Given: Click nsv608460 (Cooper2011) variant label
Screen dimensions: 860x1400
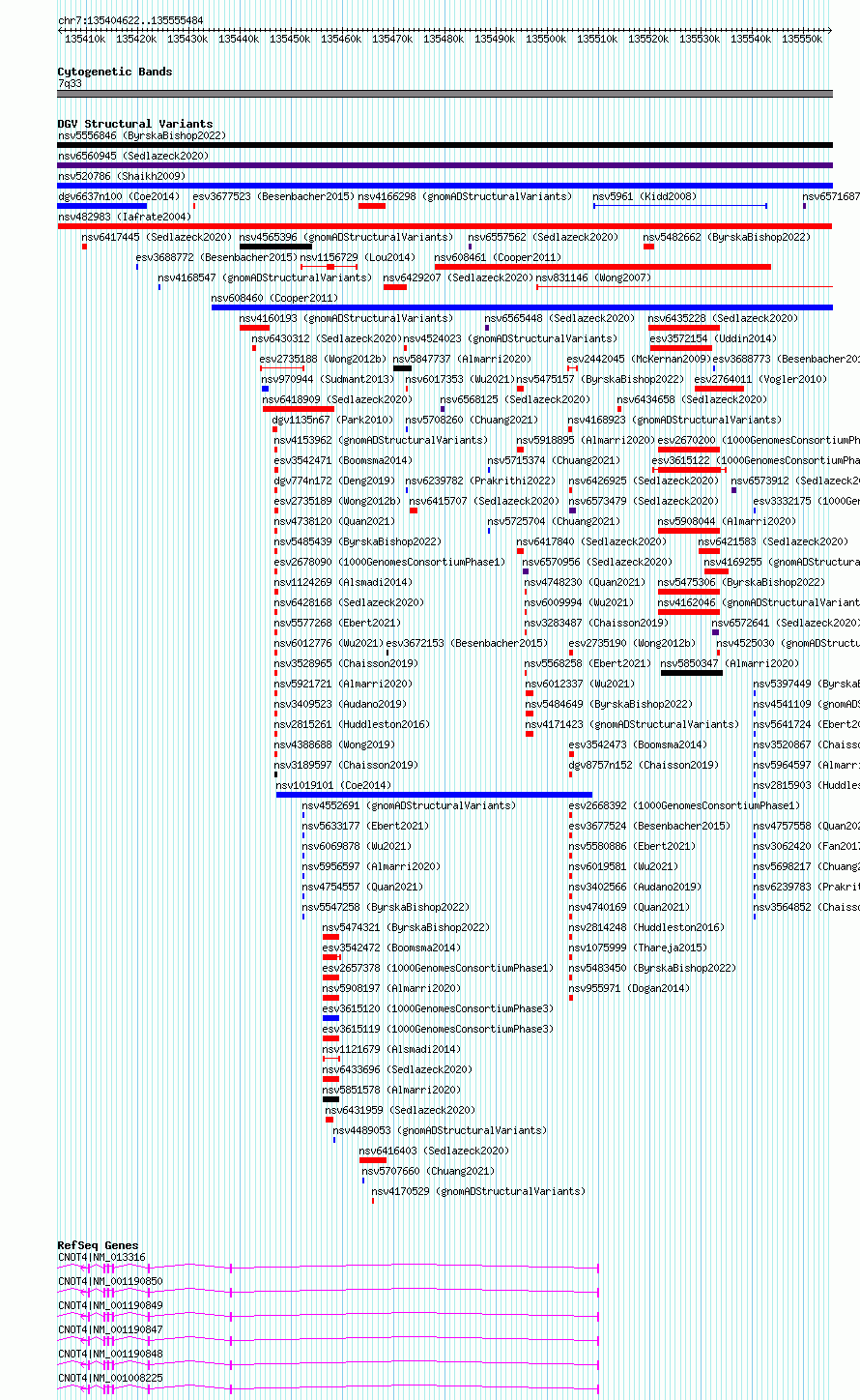Looking at the screenshot, I should pos(274,298).
